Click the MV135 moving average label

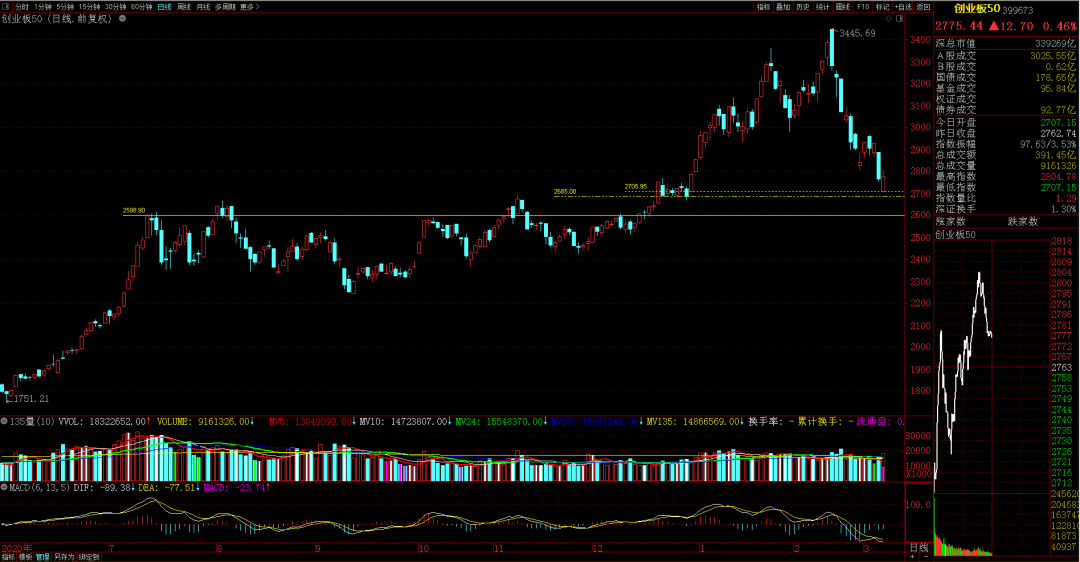663,422
